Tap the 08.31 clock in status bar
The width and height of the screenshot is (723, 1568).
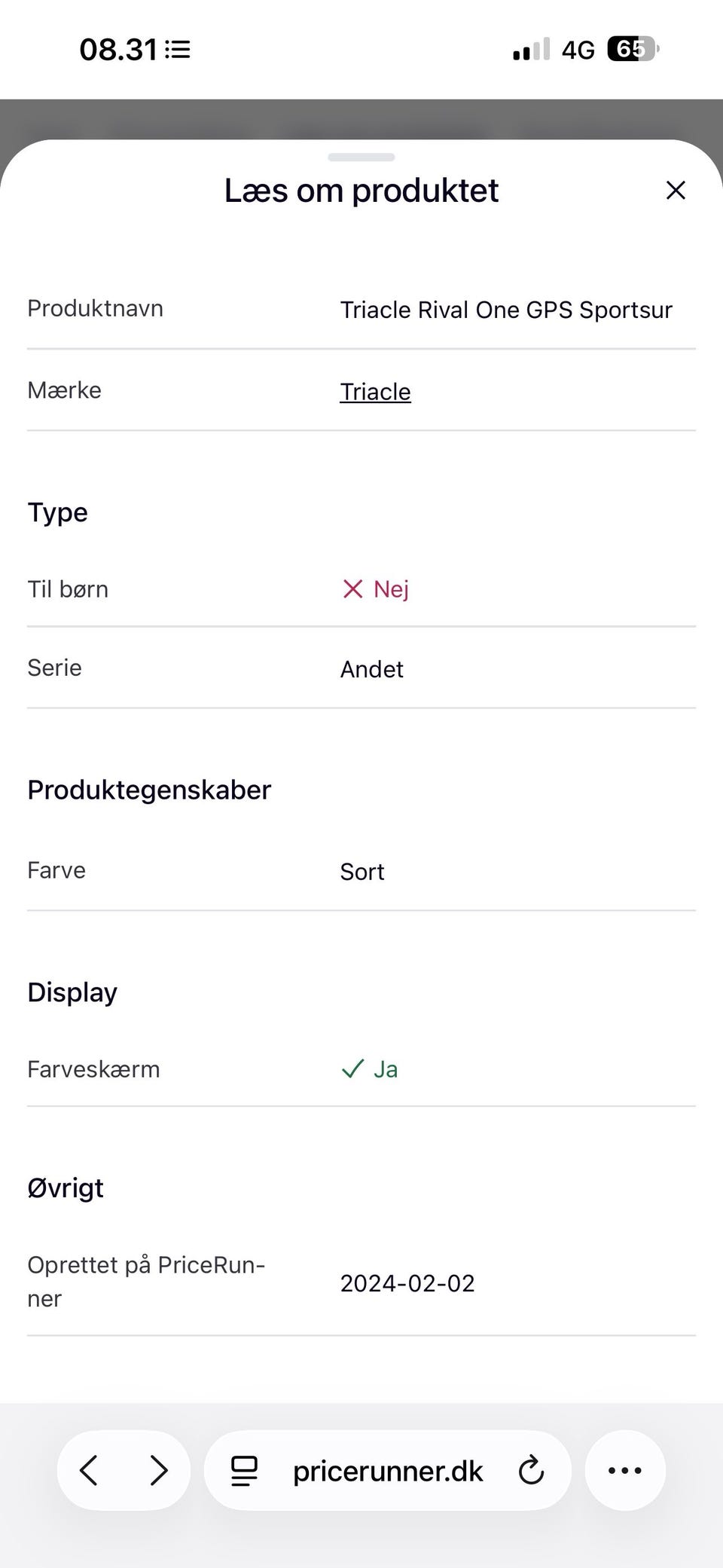coord(118,50)
